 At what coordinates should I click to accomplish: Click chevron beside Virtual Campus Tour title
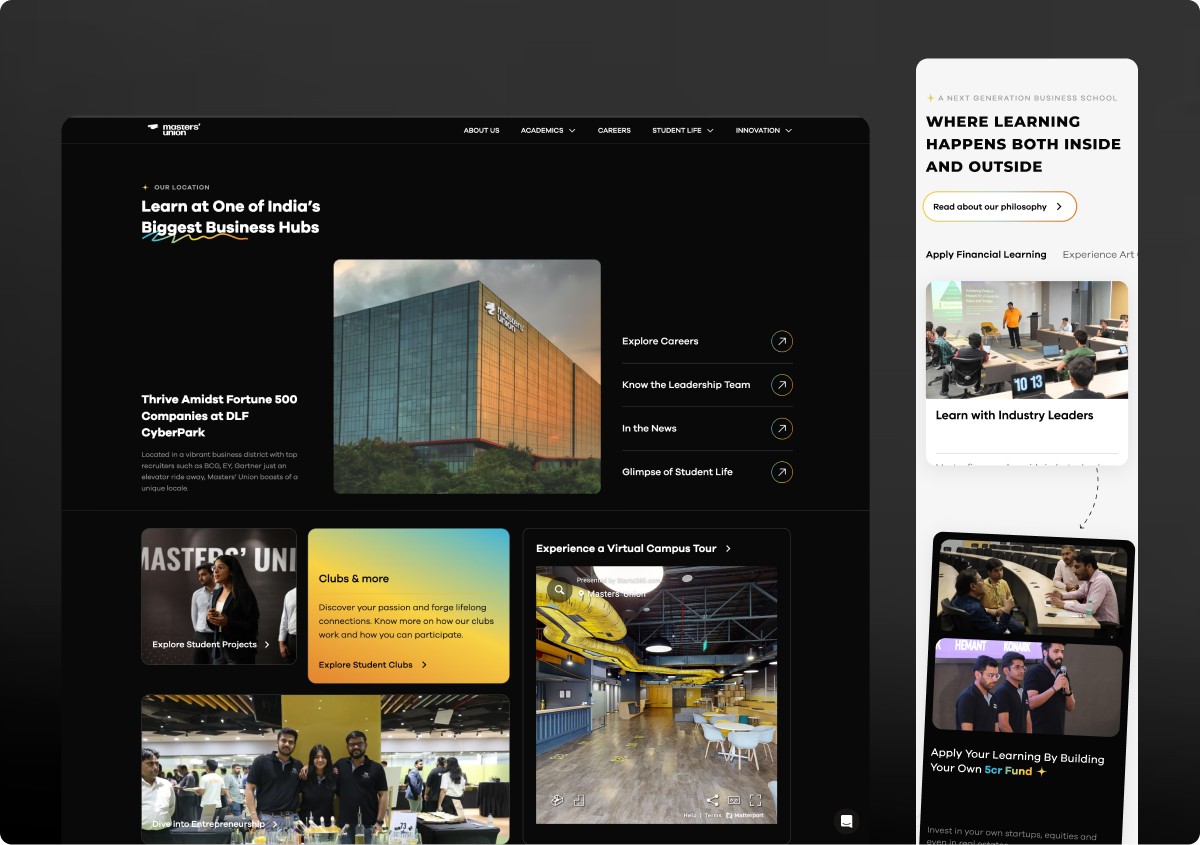click(x=728, y=548)
